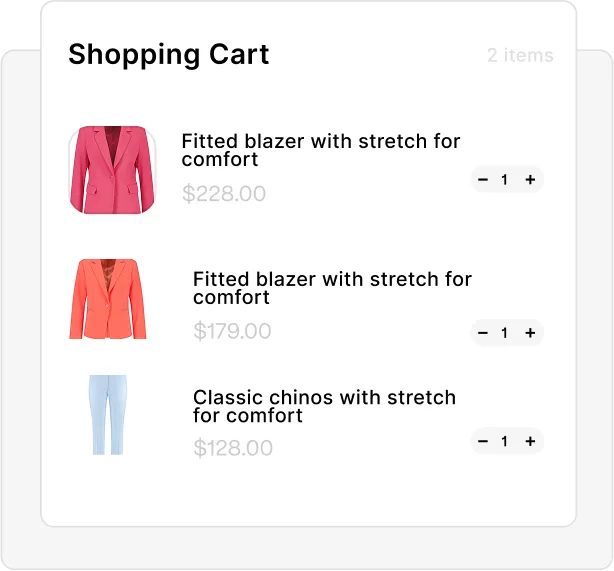
Task: Select the quantity value for the chinos
Action: 505,441
